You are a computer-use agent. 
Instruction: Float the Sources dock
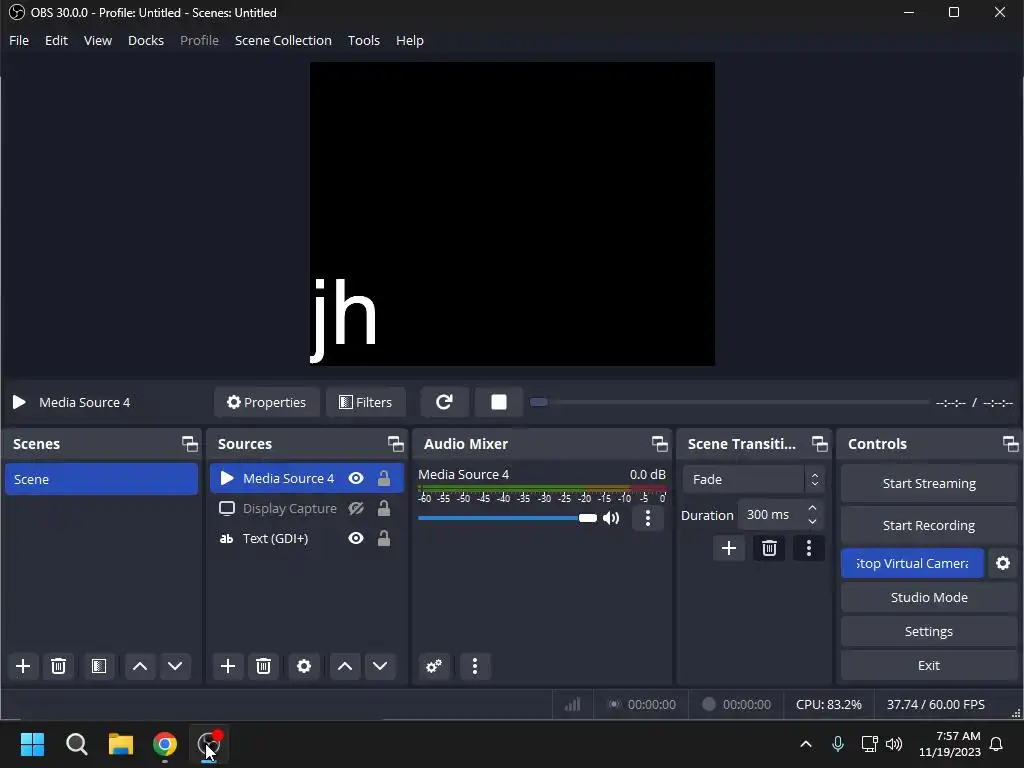[x=395, y=444]
